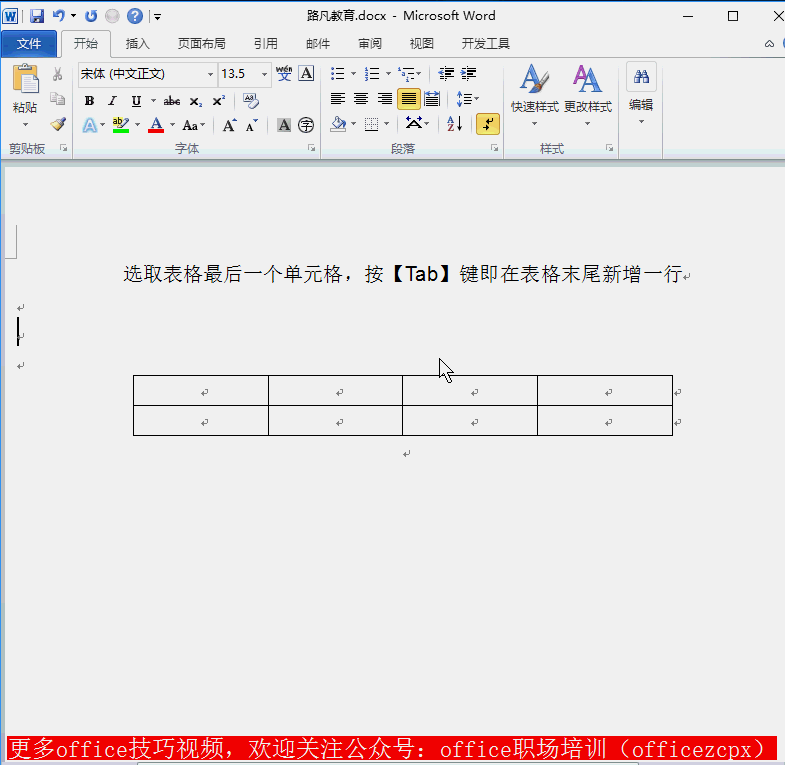Apply strikethrough formatting
This screenshot has width=785, height=765.
[x=172, y=101]
